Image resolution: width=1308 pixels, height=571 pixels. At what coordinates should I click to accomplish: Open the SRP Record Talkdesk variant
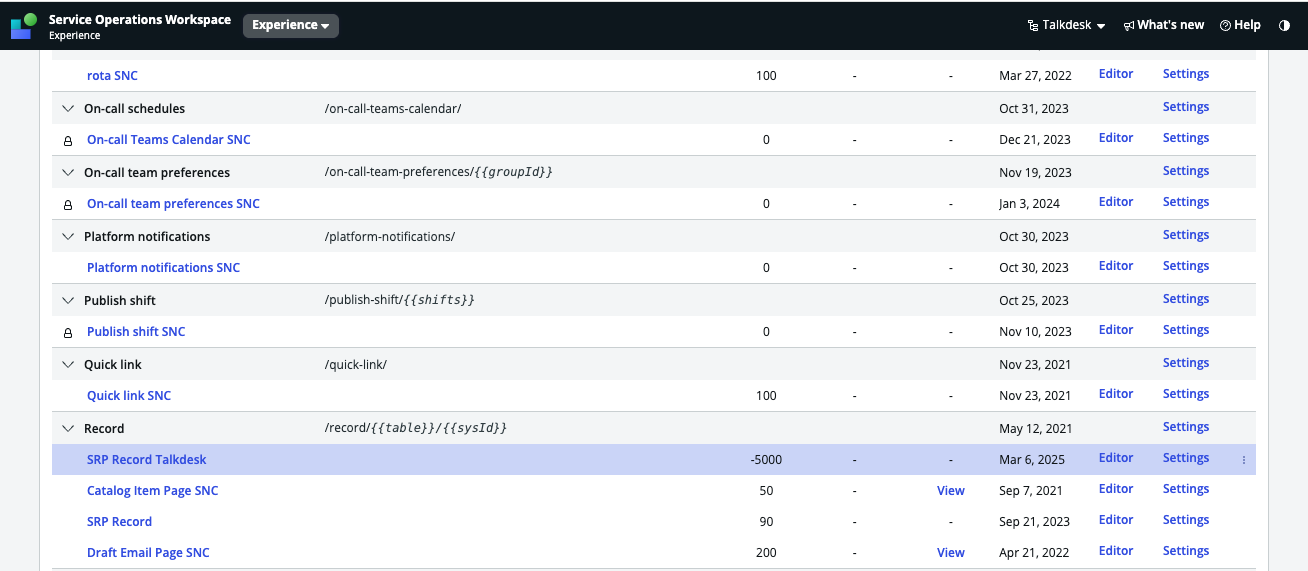click(147, 459)
